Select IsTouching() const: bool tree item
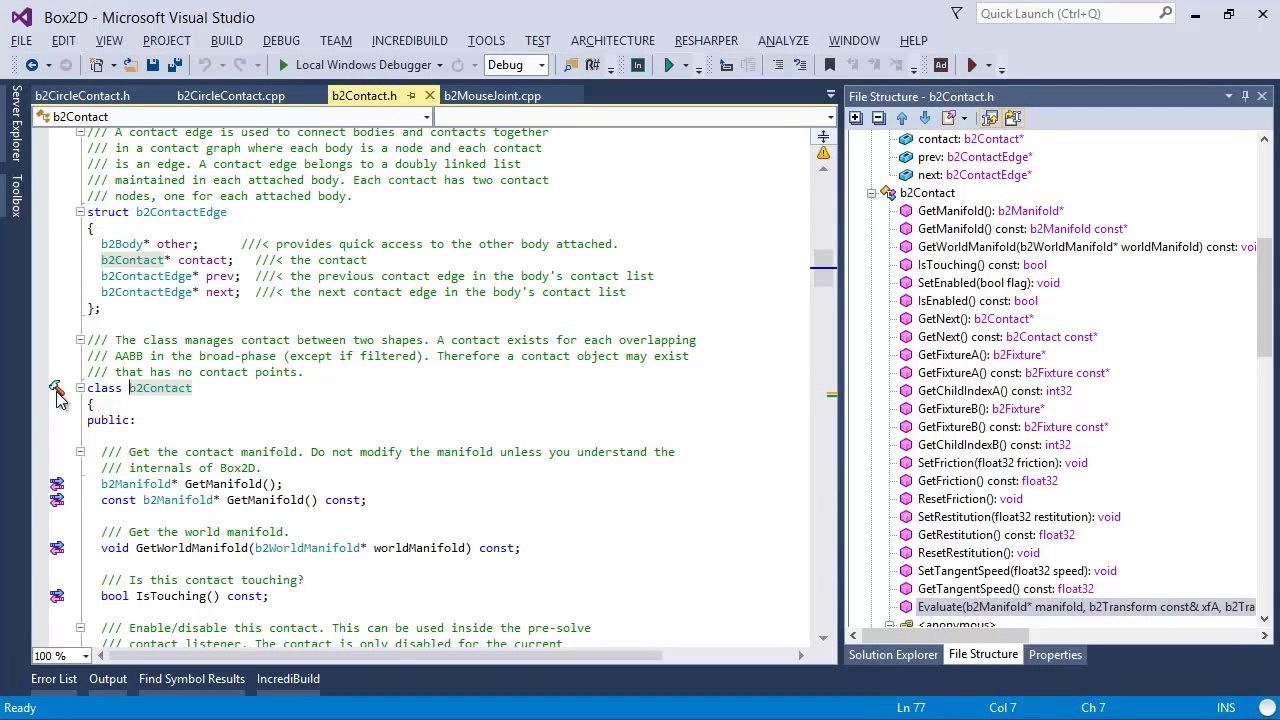 (x=982, y=265)
